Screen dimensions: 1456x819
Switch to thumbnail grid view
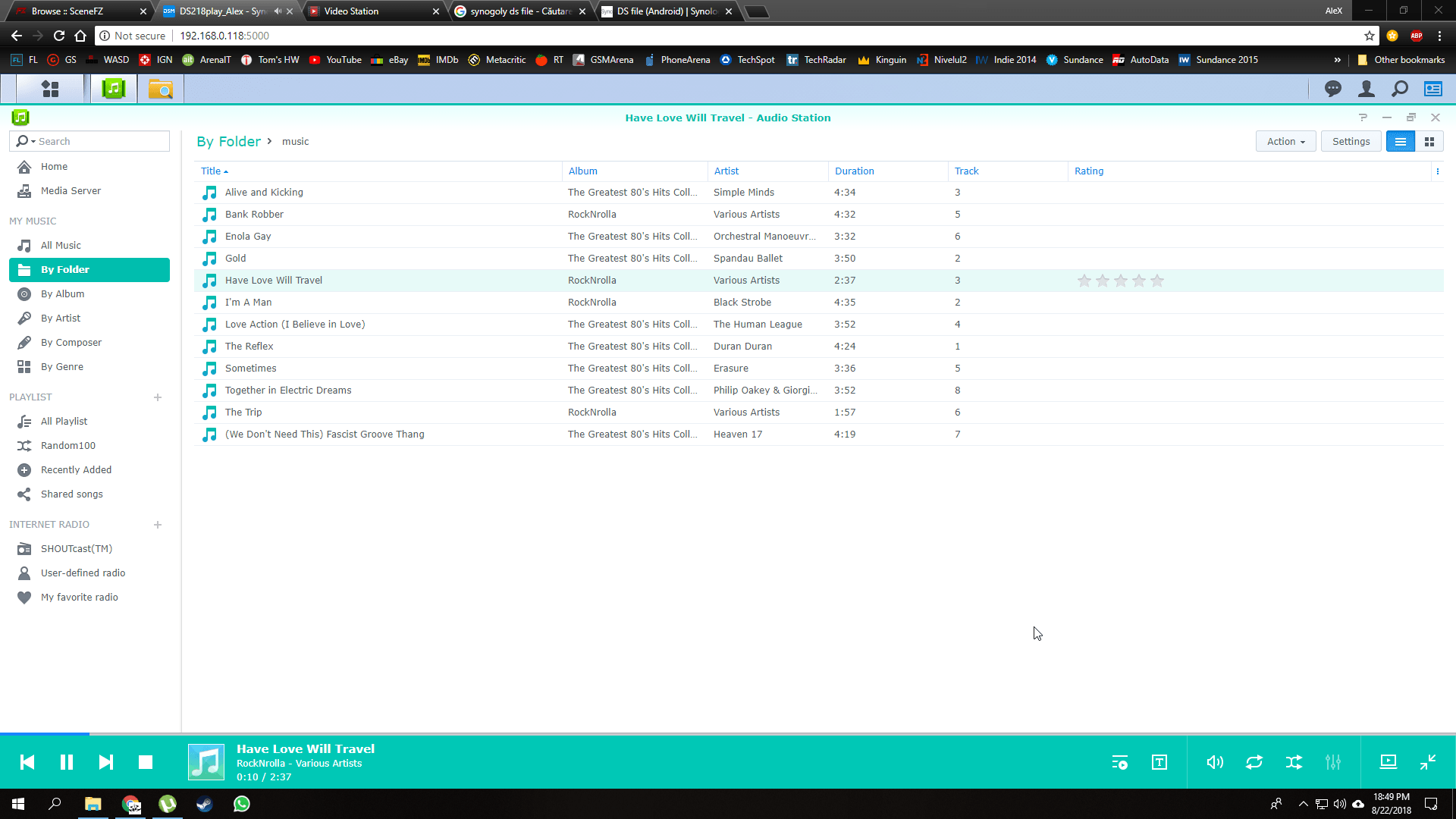1429,142
